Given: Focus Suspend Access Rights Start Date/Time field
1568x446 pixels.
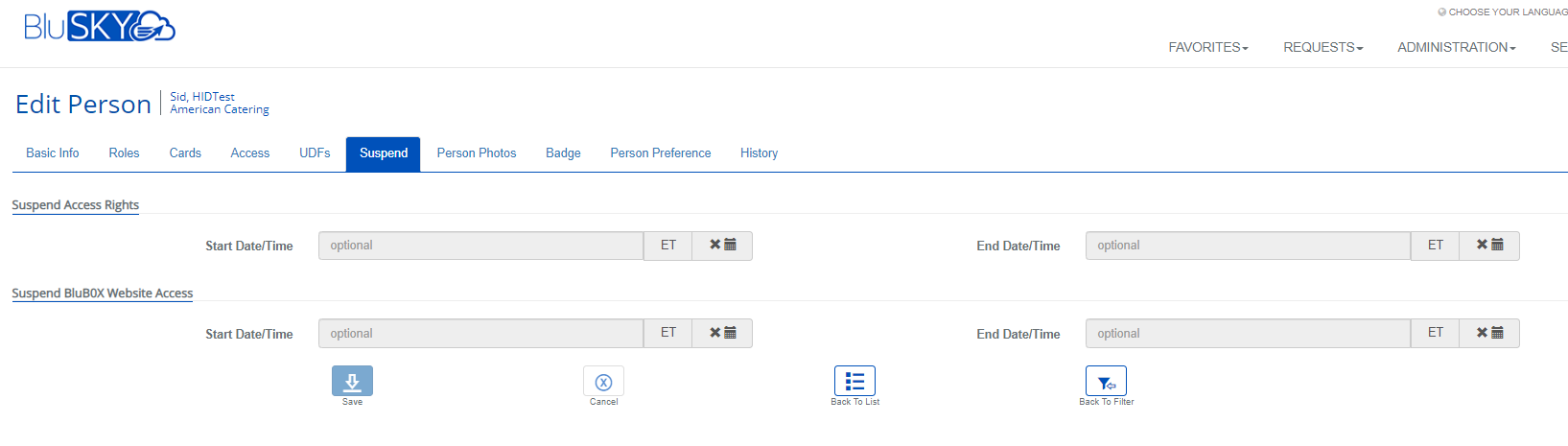Looking at the screenshot, I should pos(480,246).
